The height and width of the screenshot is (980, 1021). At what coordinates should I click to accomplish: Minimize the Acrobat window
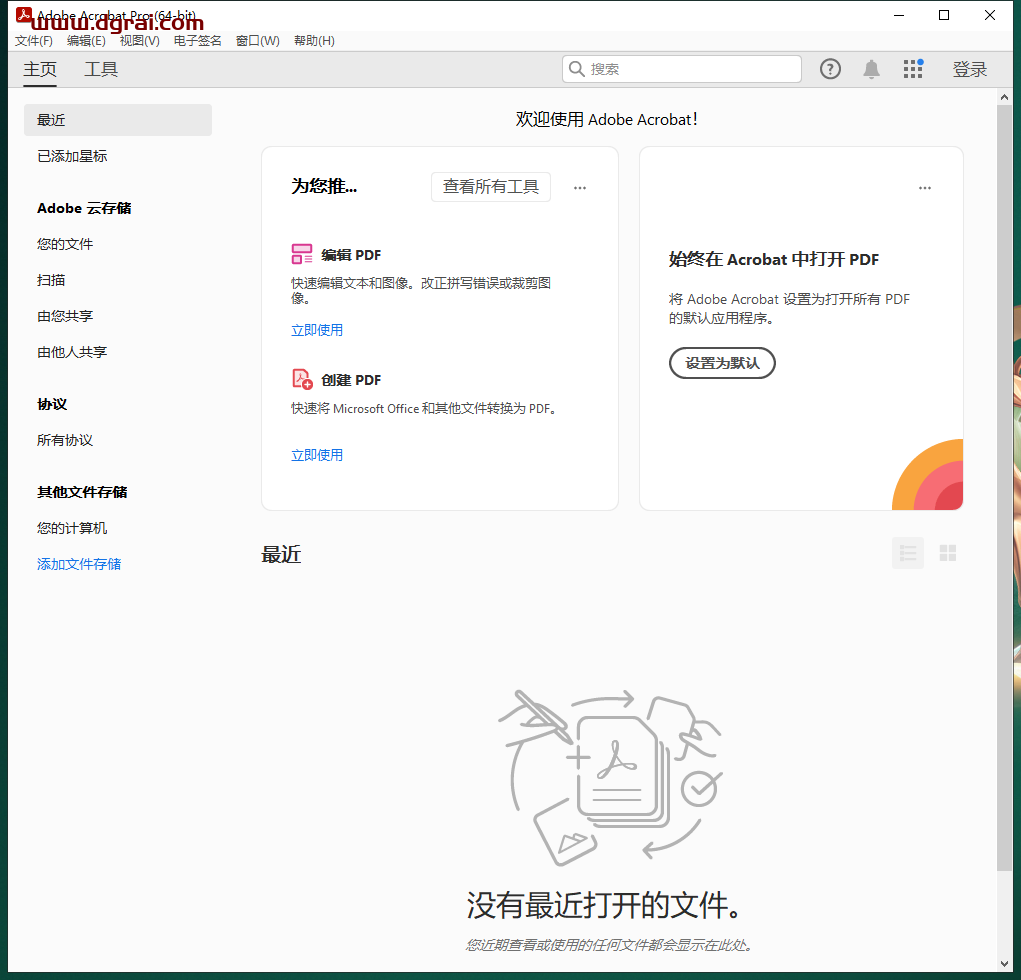pyautogui.click(x=899, y=15)
